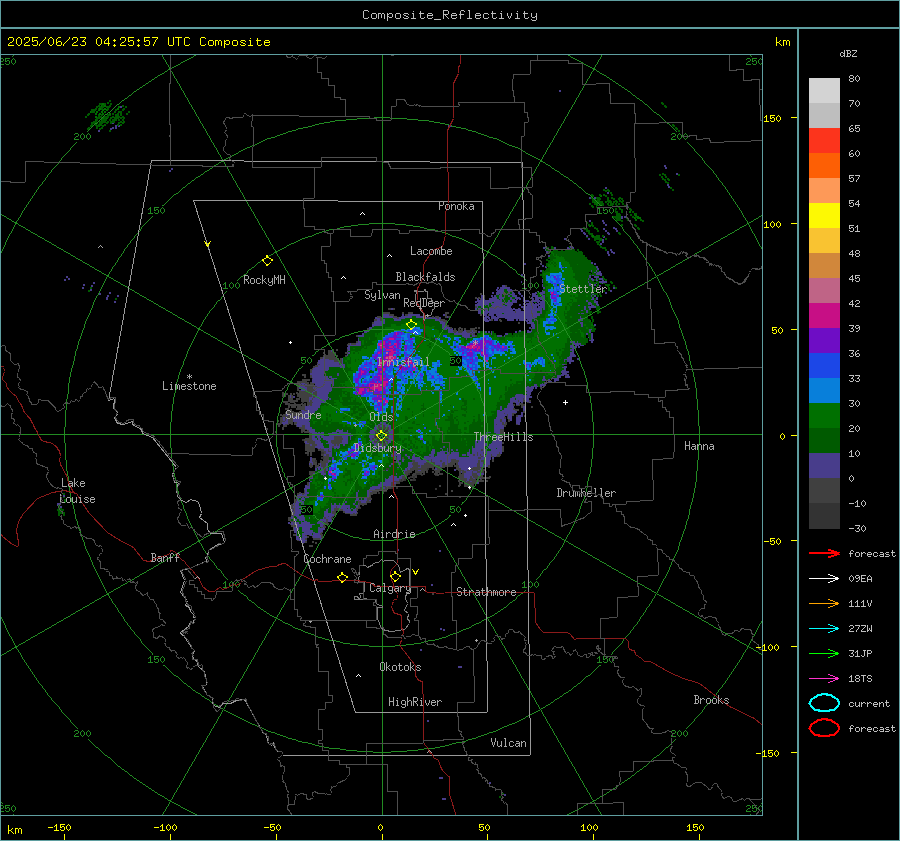Select the Blackfalds map label

425,277
